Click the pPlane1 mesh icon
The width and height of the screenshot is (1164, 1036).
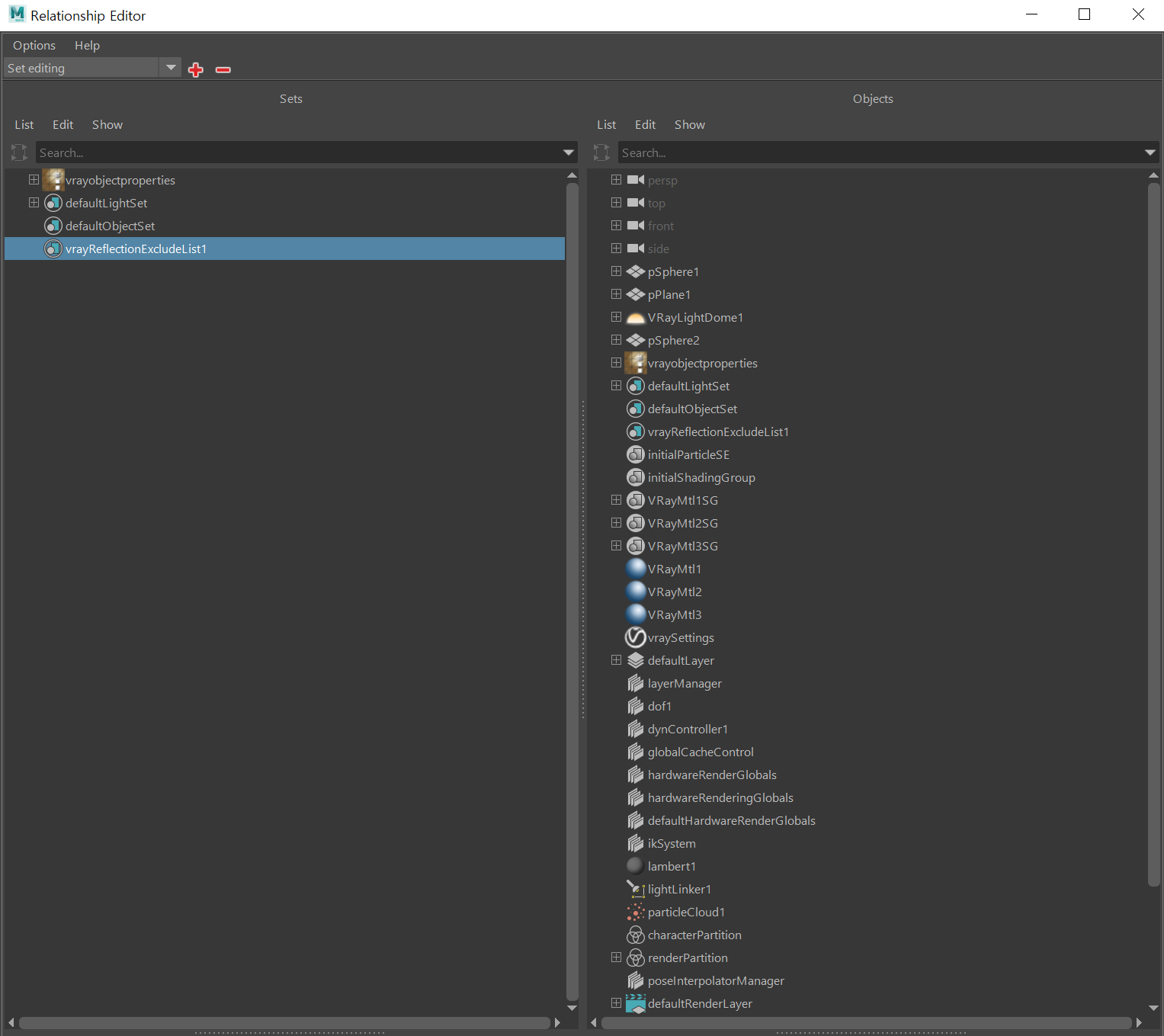[x=636, y=294]
